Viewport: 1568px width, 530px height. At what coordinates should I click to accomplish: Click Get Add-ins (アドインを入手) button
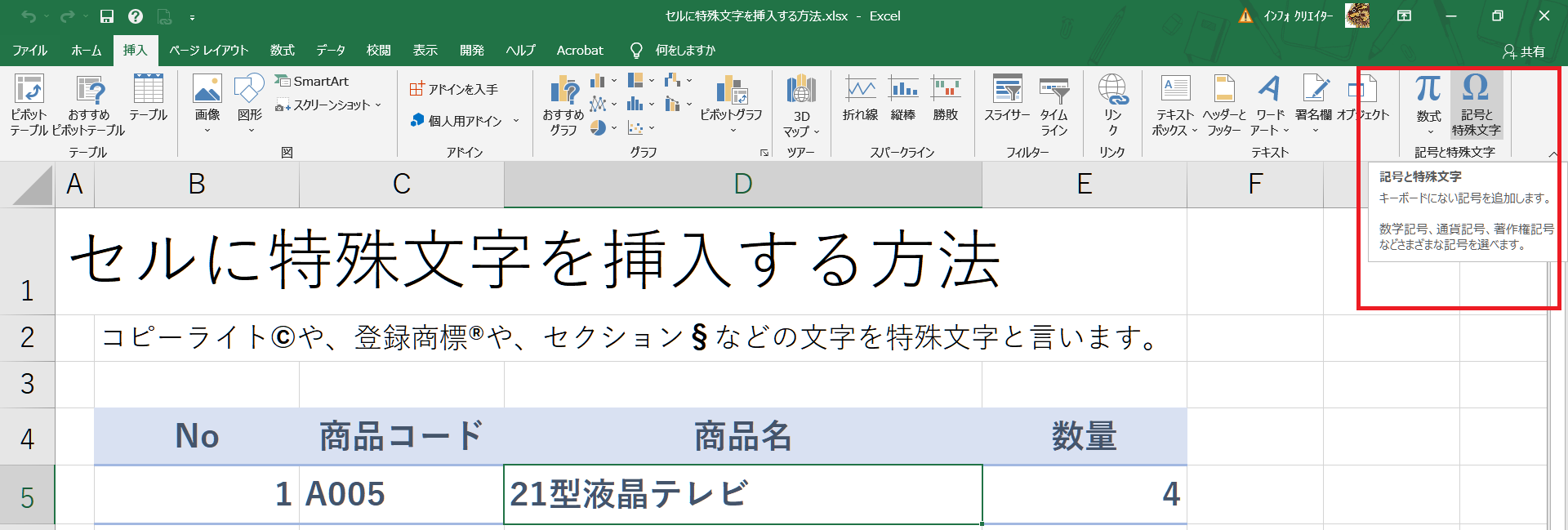coord(454,89)
